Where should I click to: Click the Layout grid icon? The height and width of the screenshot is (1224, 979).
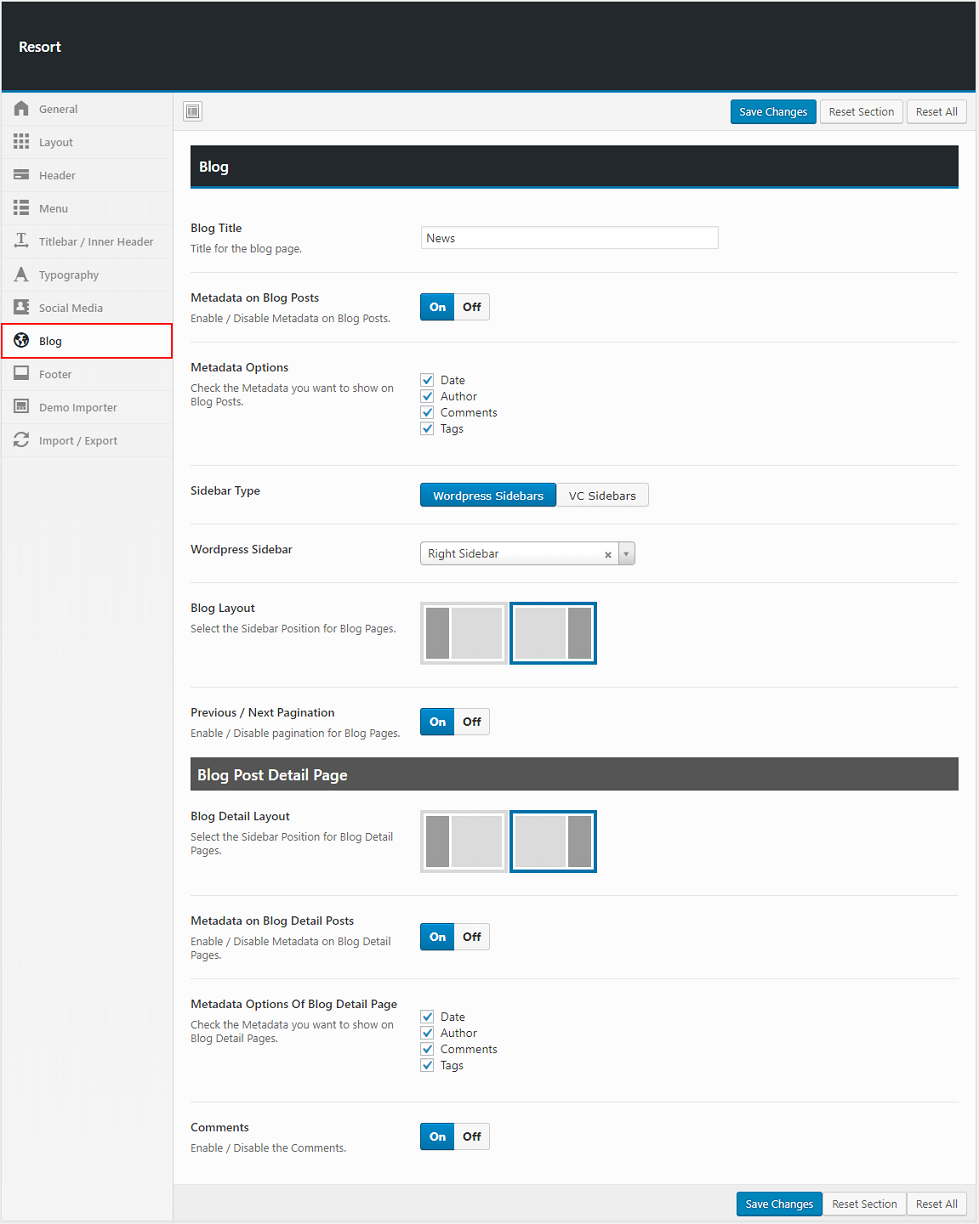point(21,142)
